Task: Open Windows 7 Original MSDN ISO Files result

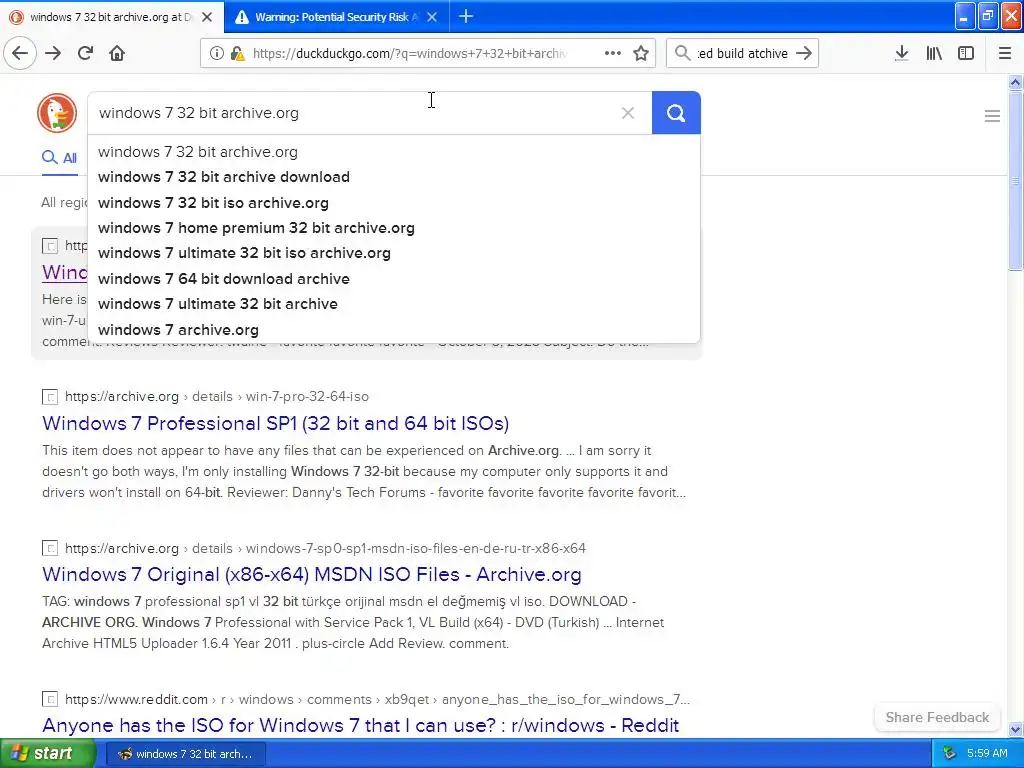Action: click(312, 574)
